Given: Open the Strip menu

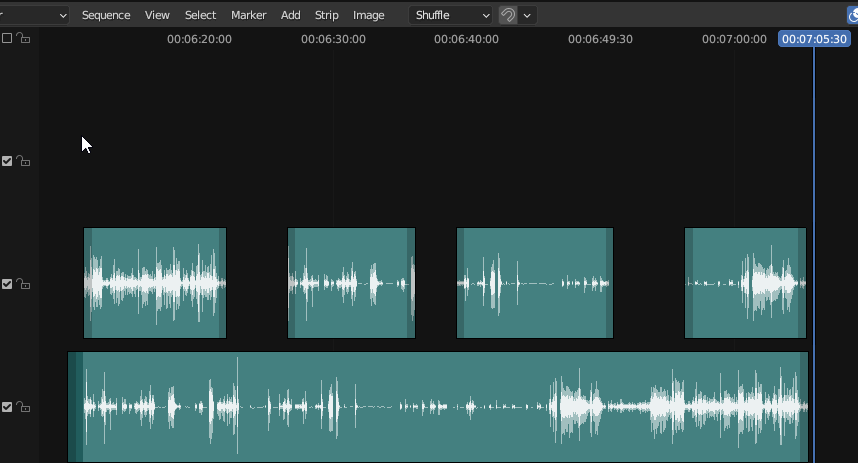Looking at the screenshot, I should pyautogui.click(x=326, y=15).
